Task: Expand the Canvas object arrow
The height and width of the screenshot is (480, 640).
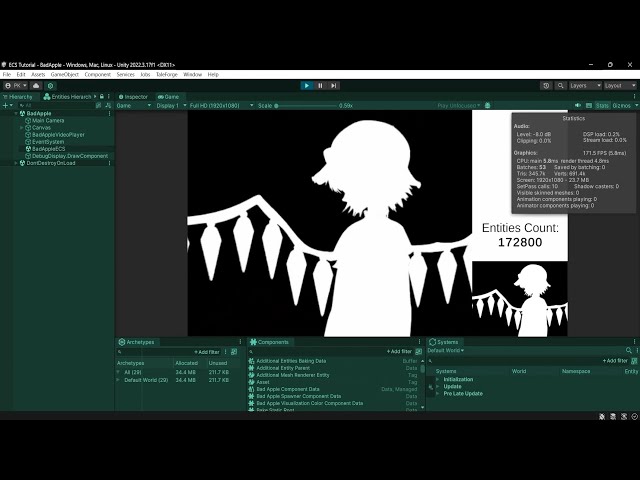Action: pyautogui.click(x=22, y=128)
